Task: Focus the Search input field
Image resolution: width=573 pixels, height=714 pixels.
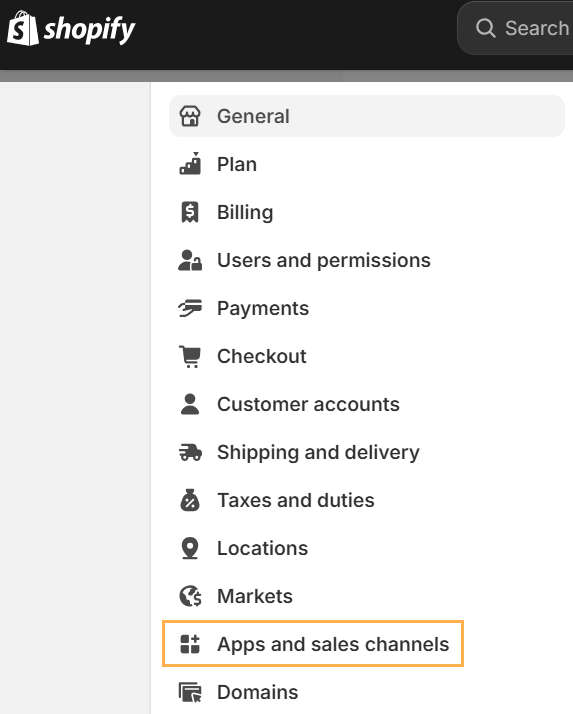Action: [x=515, y=28]
